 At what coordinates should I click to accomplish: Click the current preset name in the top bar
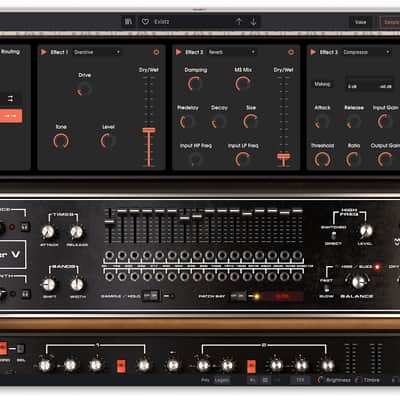point(162,22)
